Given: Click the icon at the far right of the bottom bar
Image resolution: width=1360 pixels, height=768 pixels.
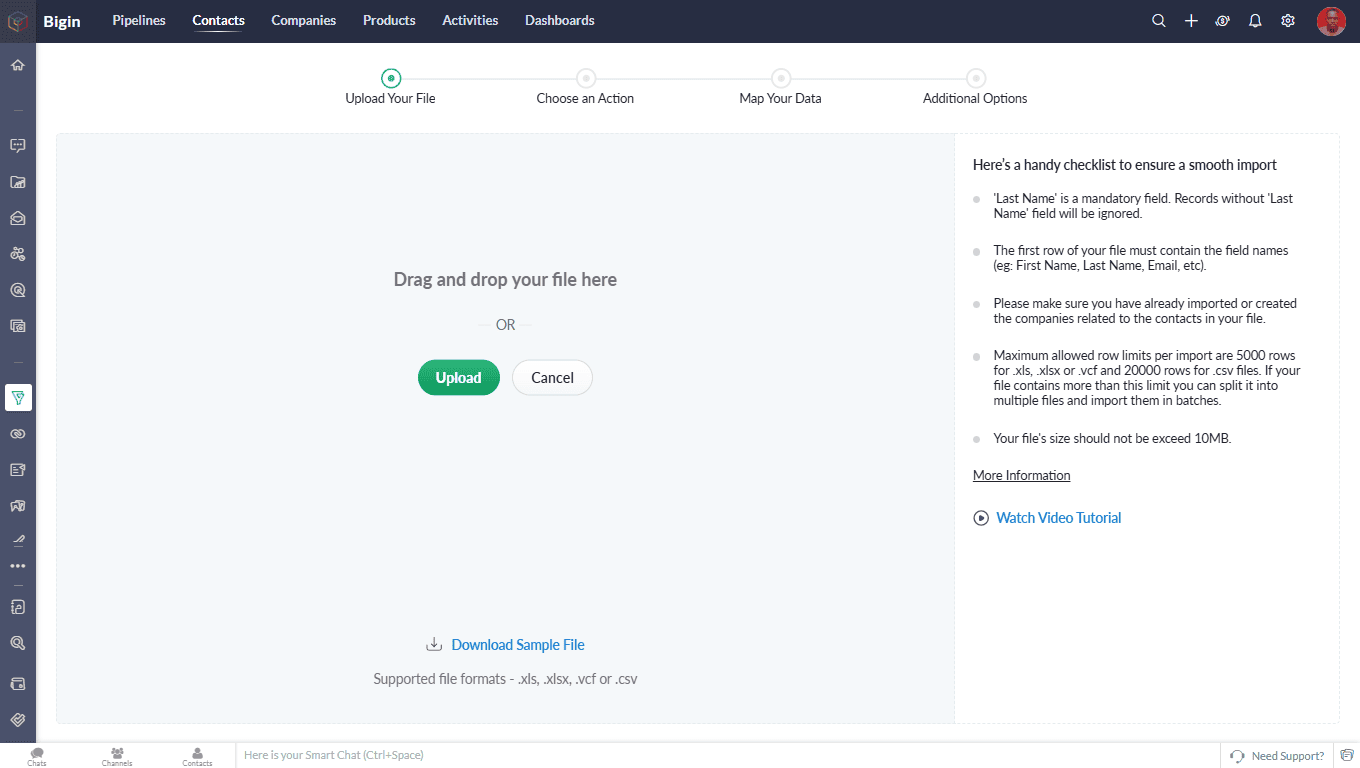Looking at the screenshot, I should [1347, 755].
